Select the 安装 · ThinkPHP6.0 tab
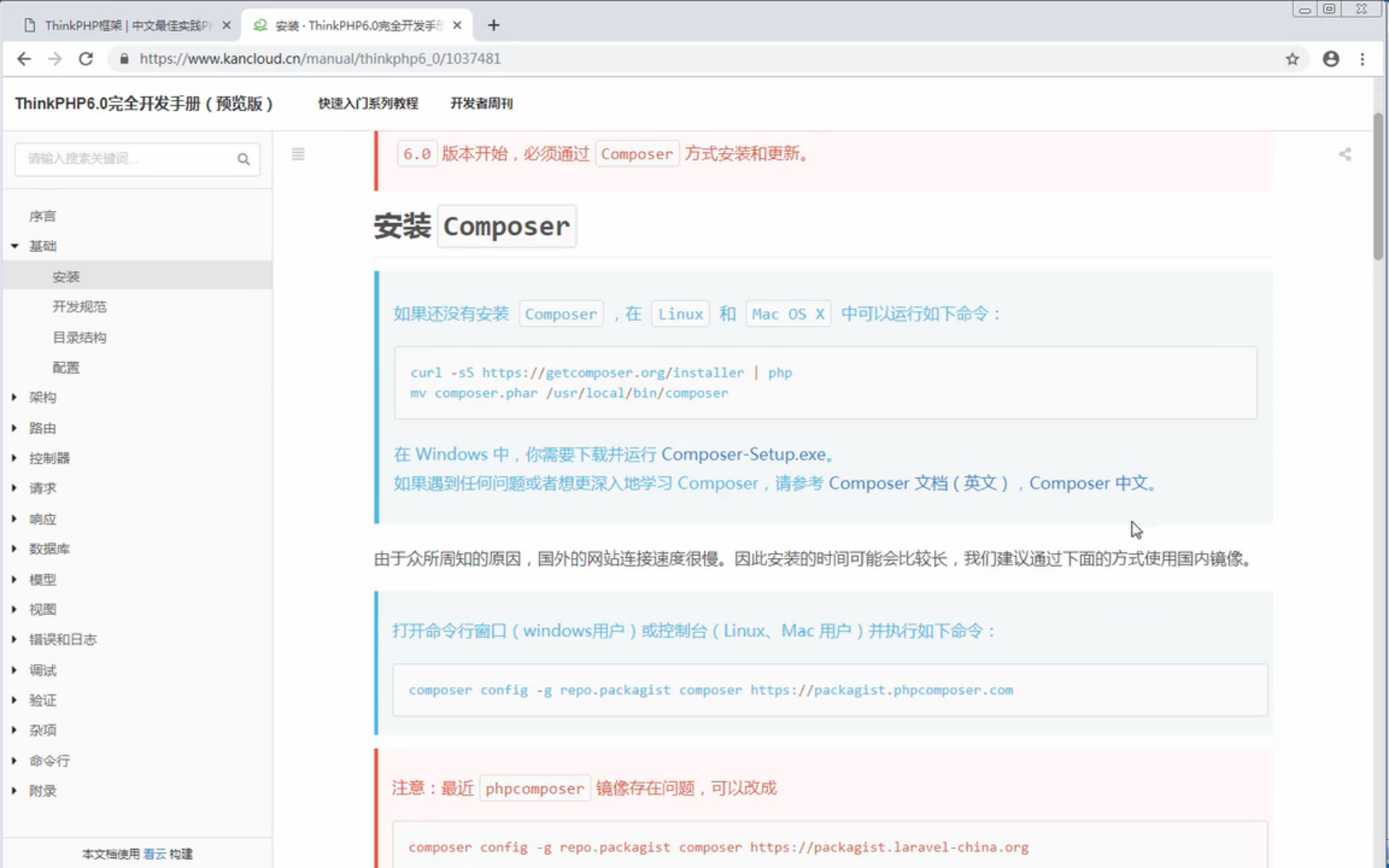This screenshot has width=1389, height=868. (357, 26)
